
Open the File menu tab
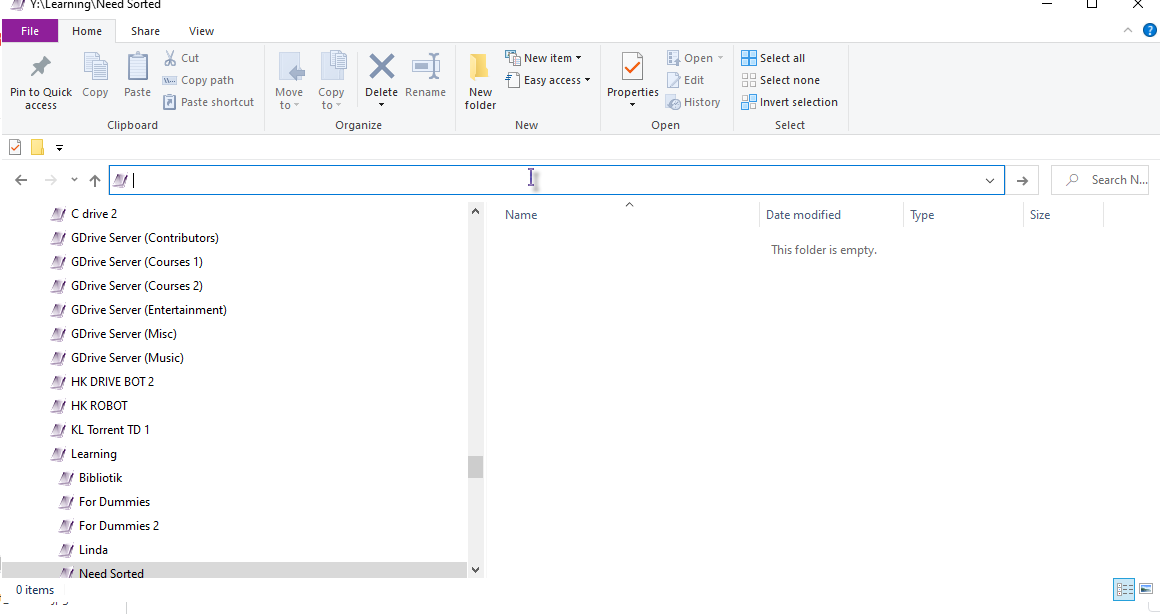click(x=30, y=31)
